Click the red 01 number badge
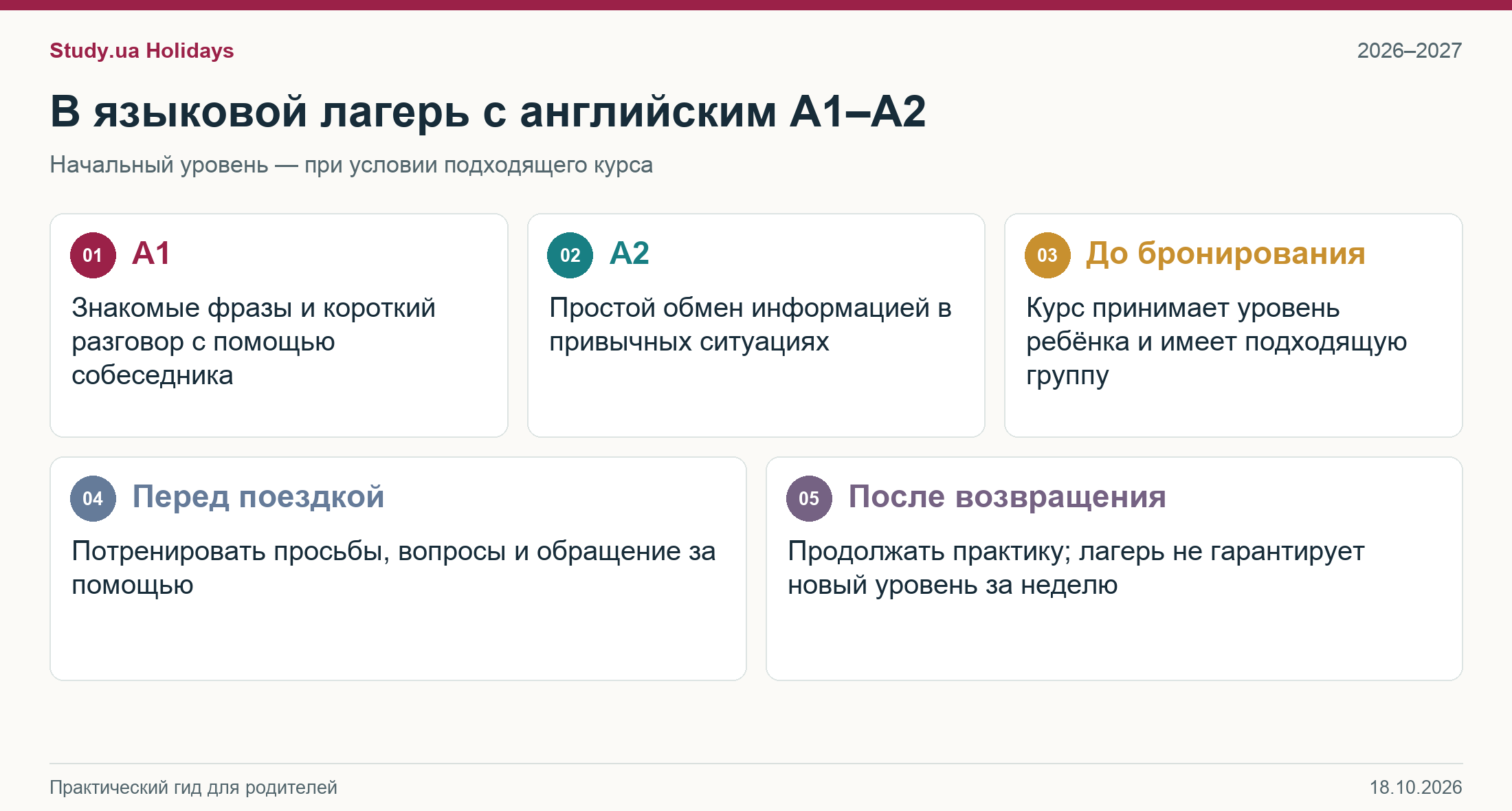 pyautogui.click(x=93, y=255)
